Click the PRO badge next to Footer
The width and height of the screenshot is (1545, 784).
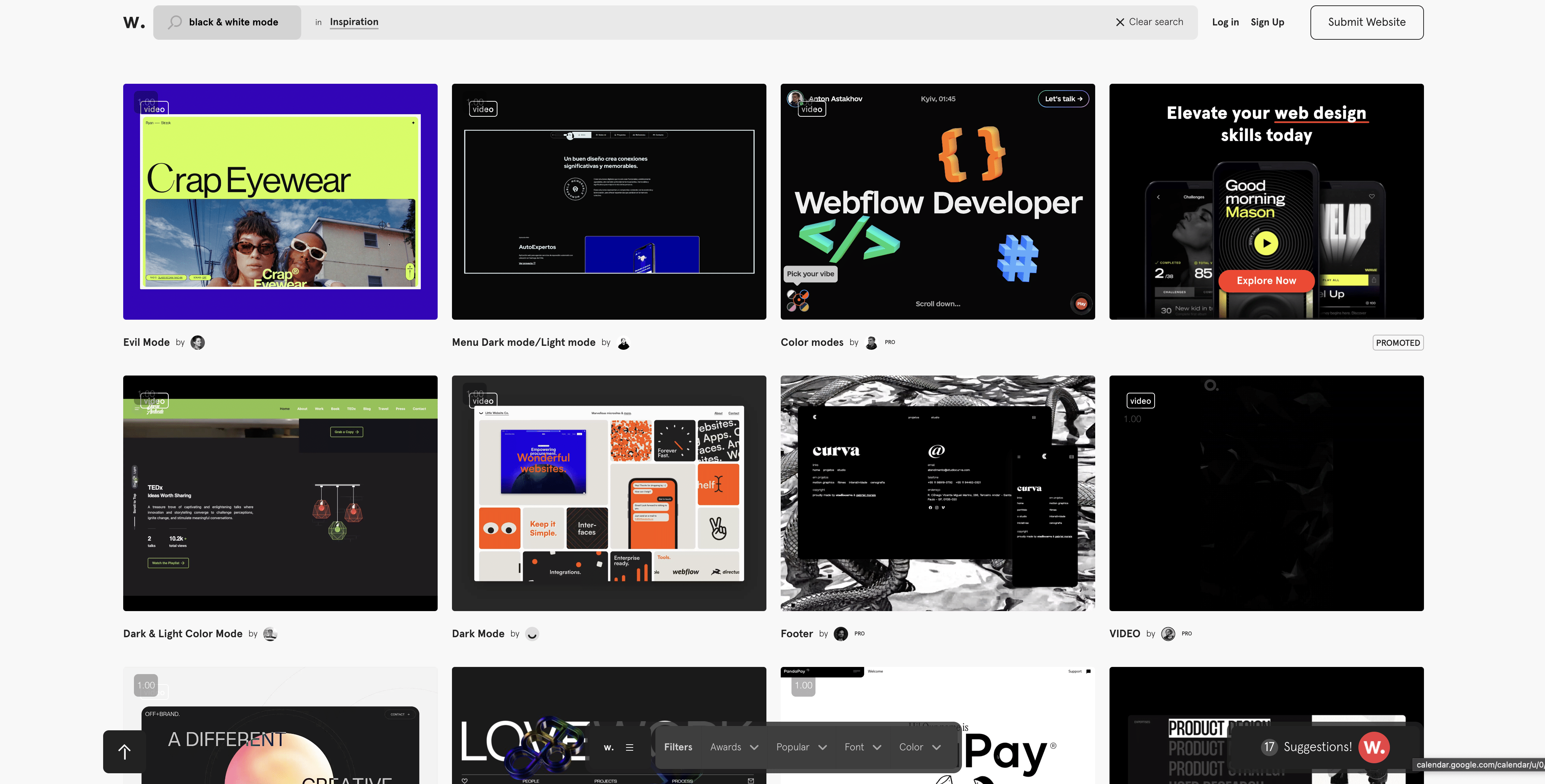tap(859, 634)
